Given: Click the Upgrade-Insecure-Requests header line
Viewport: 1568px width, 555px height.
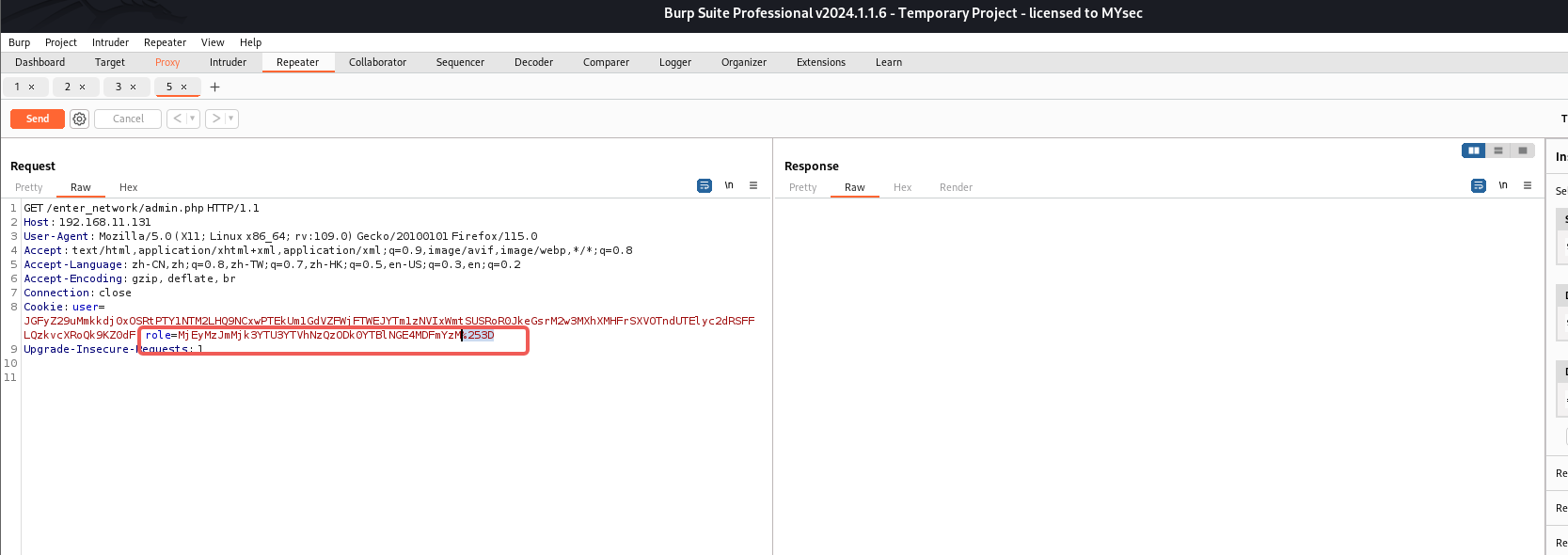Looking at the screenshot, I should coord(113,349).
